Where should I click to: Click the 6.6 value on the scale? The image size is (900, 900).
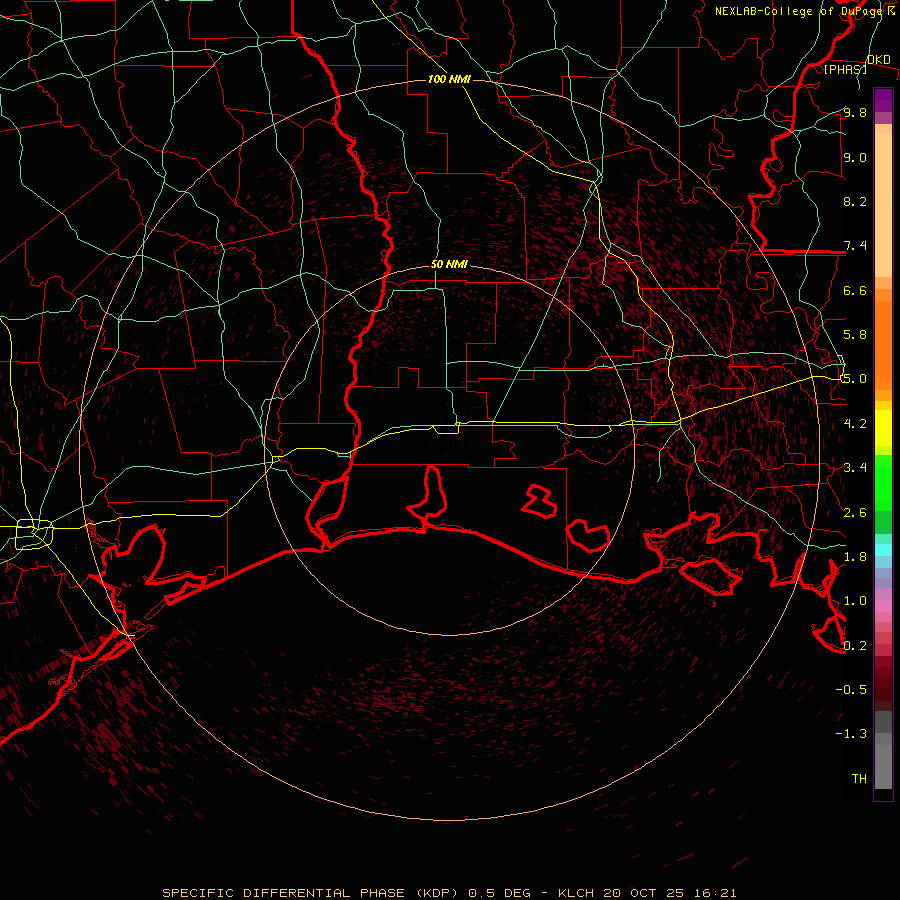click(x=855, y=290)
